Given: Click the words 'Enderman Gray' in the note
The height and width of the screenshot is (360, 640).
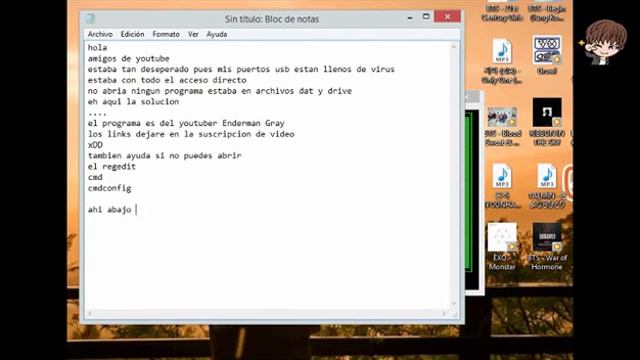Looking at the screenshot, I should point(253,123).
